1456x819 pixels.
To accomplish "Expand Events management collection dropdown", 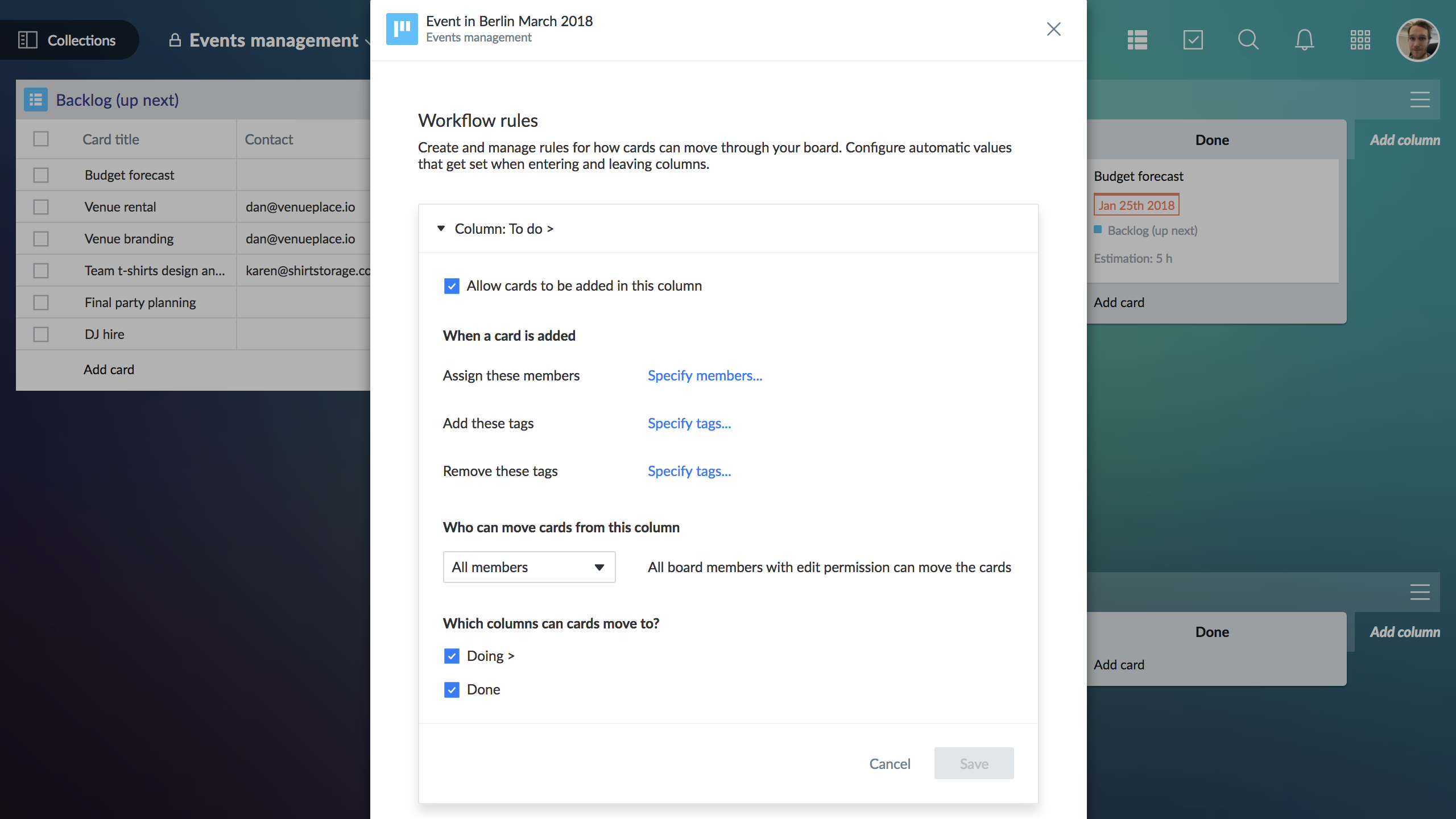I will [x=367, y=41].
